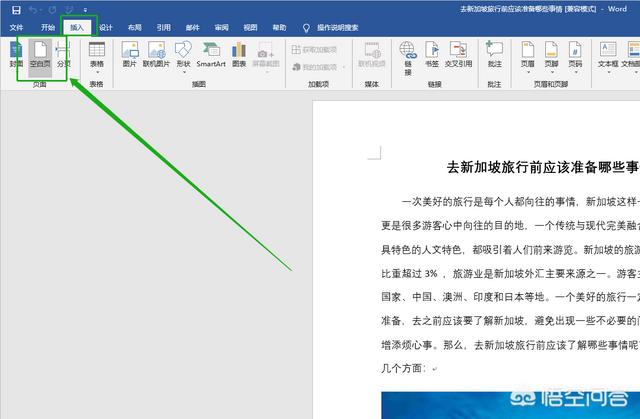Open the 页脚 footer dropdown

point(551,57)
